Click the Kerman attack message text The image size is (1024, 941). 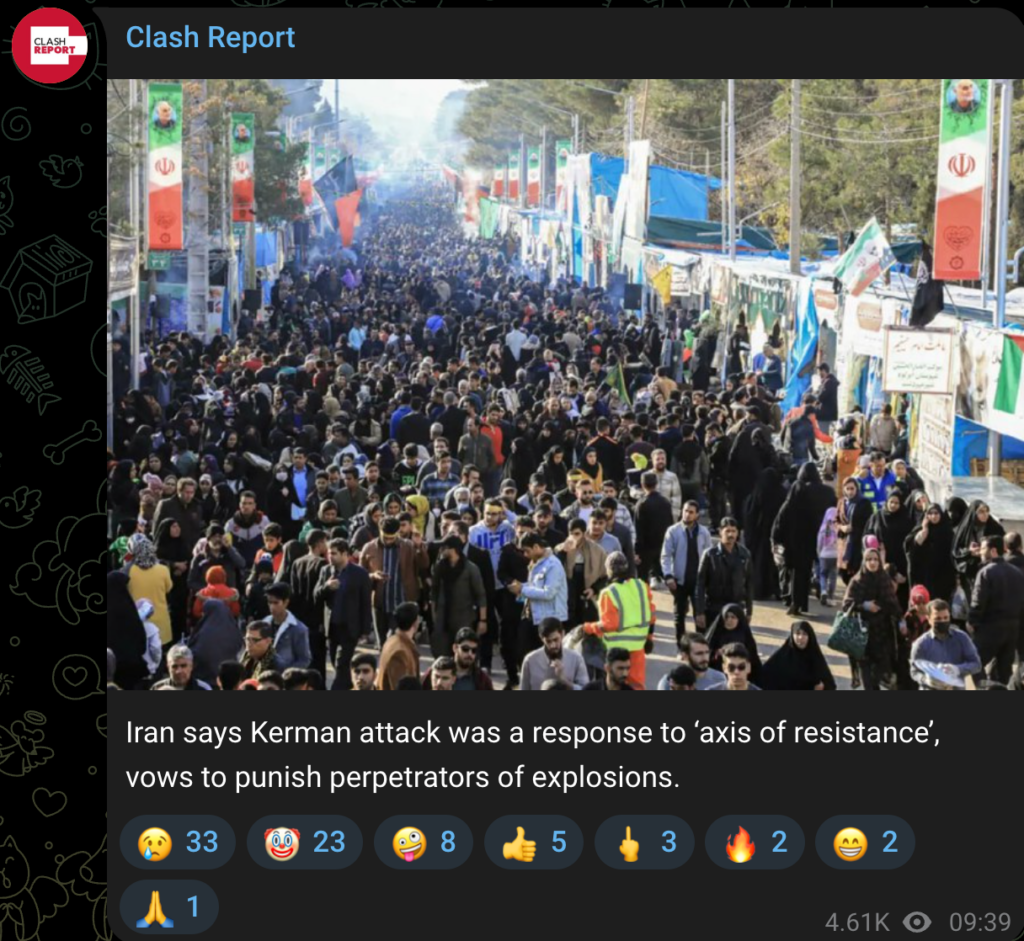(x=532, y=755)
